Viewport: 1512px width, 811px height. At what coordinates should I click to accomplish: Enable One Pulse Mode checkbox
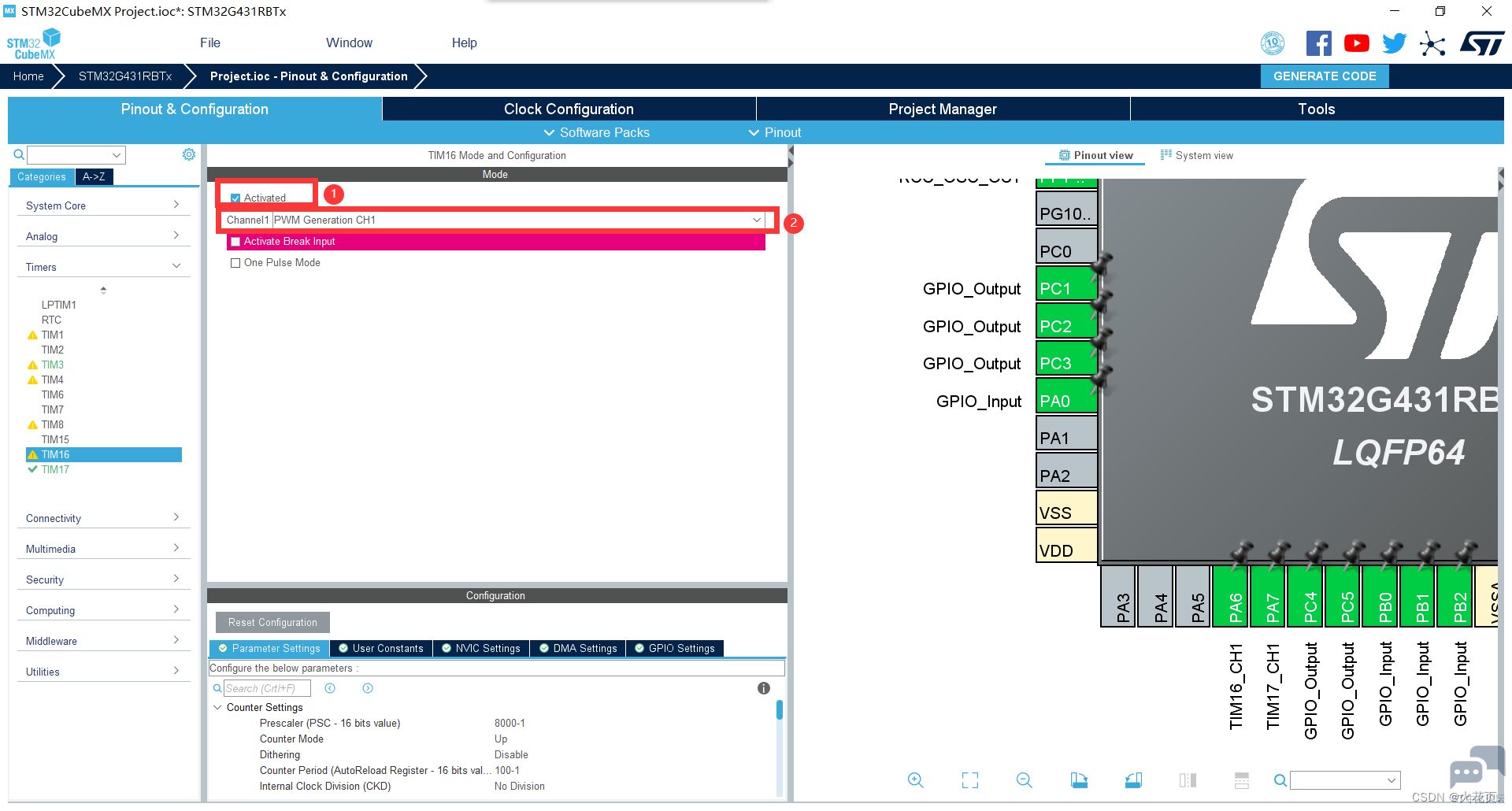click(x=235, y=263)
